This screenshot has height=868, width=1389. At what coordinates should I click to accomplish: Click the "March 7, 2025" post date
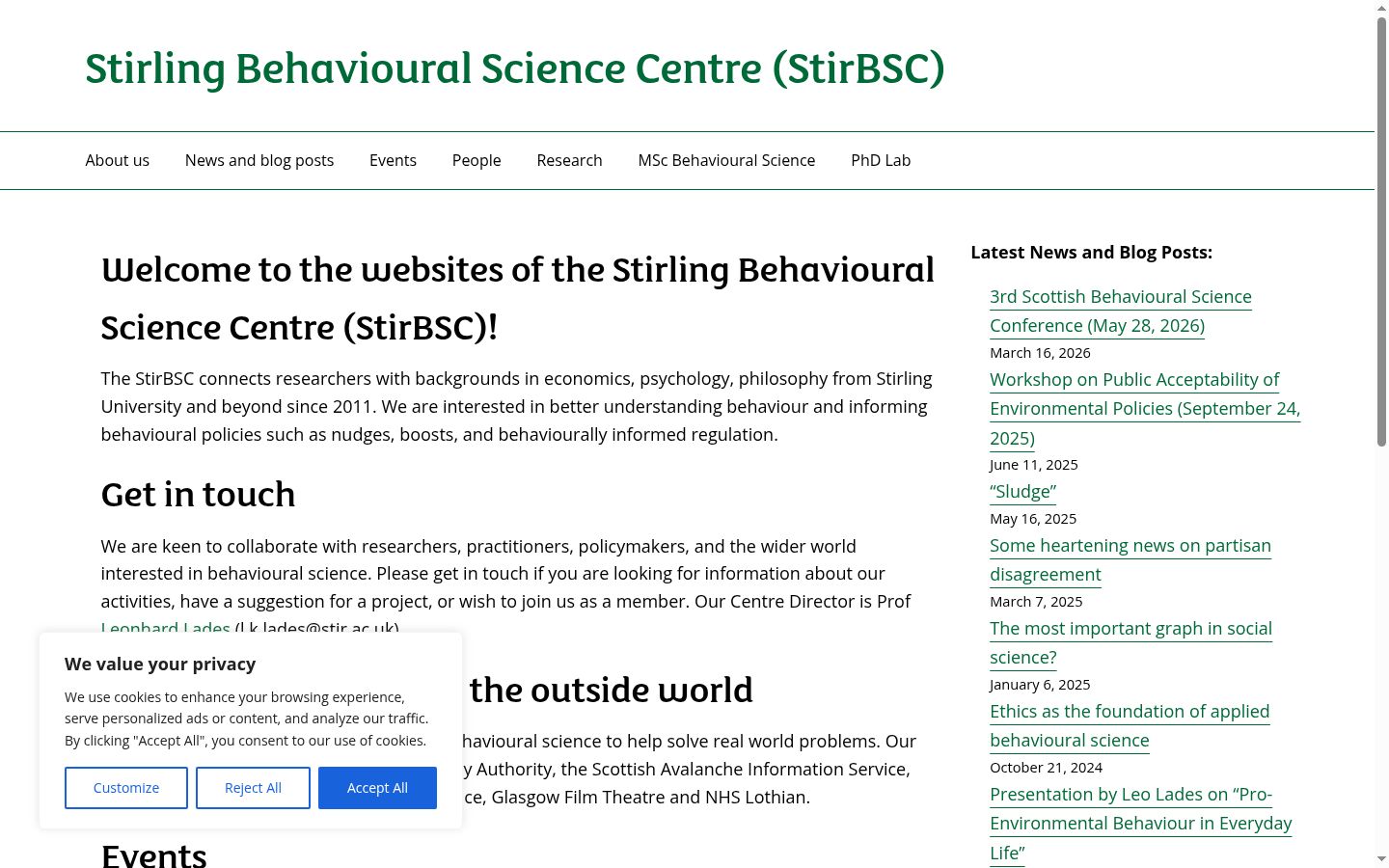[1036, 602]
